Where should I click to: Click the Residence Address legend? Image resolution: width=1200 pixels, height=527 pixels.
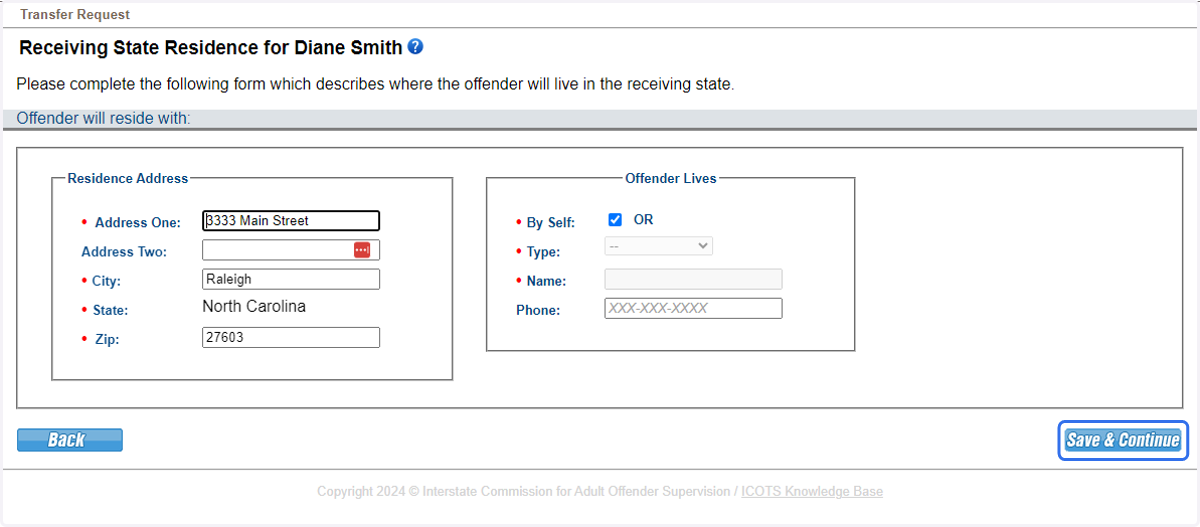pos(128,178)
